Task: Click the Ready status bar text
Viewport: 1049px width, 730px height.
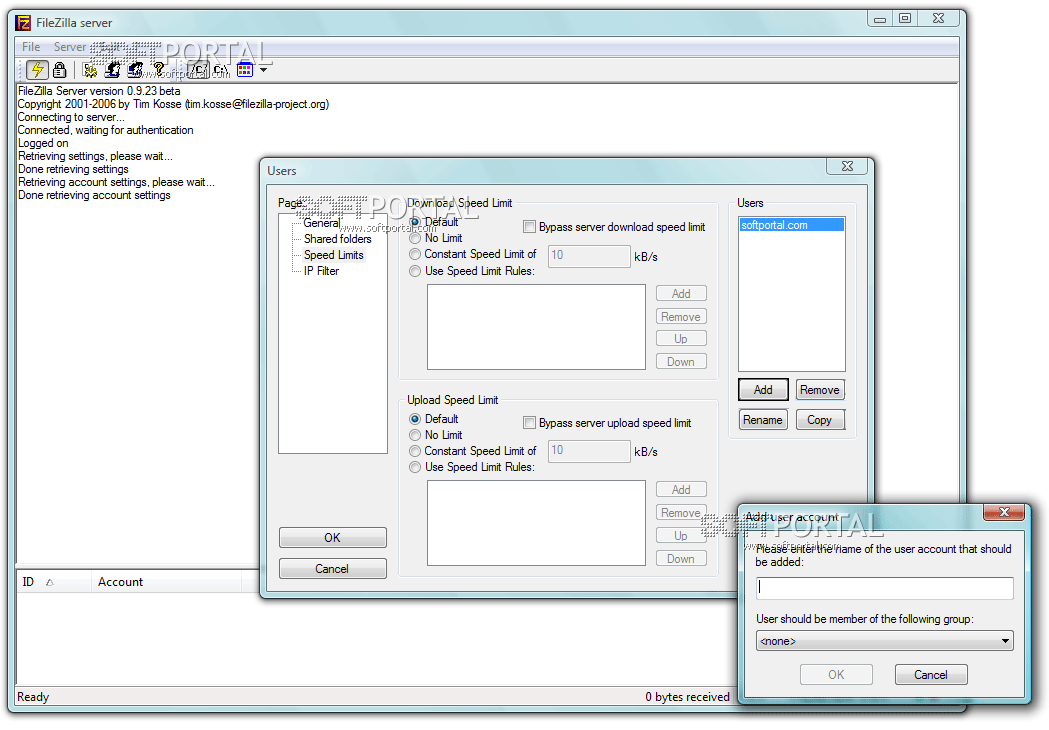Action: pyautogui.click(x=33, y=697)
